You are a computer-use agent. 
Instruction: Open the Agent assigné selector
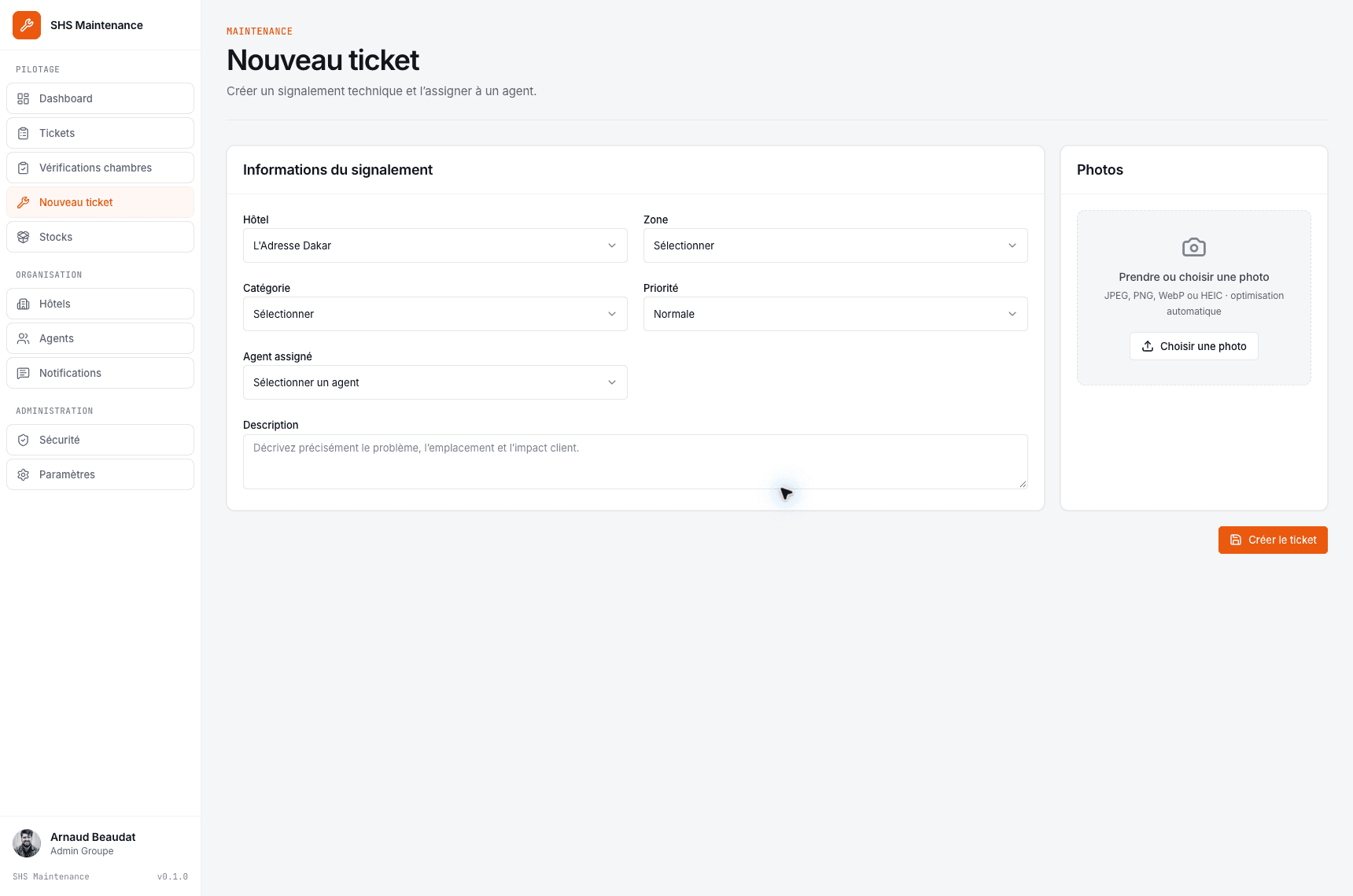[x=435, y=382]
